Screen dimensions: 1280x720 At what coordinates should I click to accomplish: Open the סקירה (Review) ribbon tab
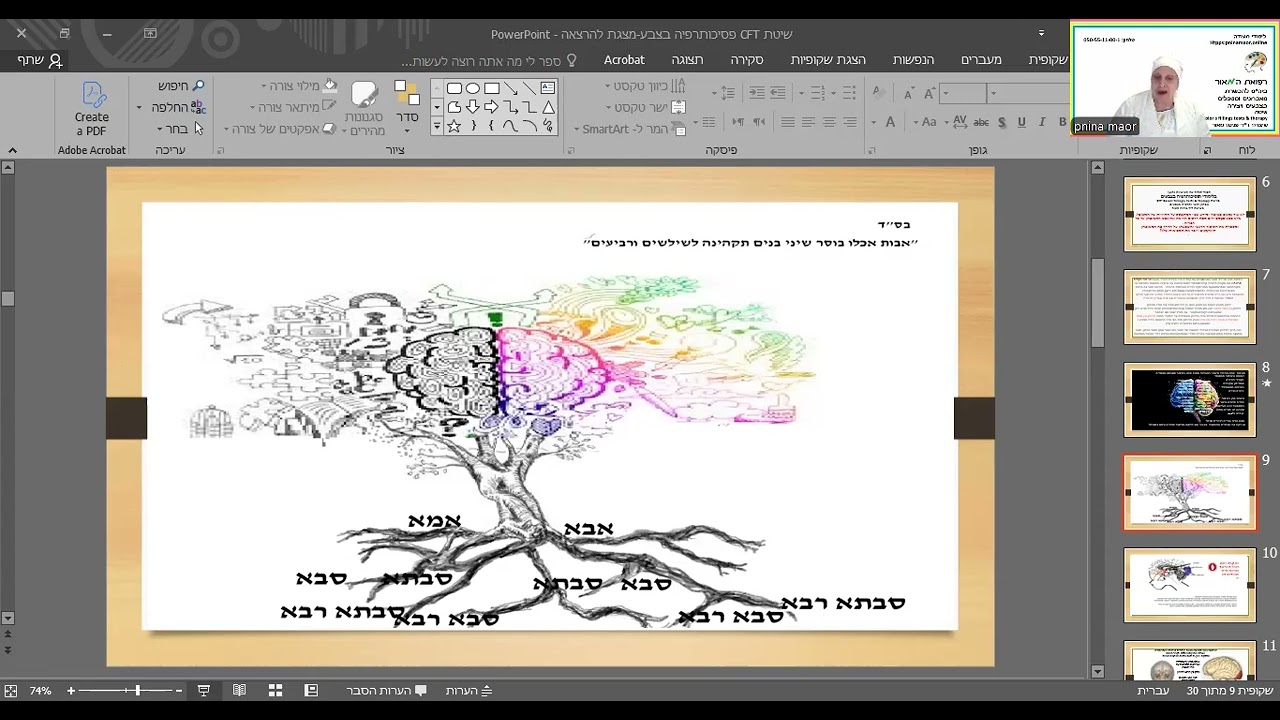coord(747,60)
